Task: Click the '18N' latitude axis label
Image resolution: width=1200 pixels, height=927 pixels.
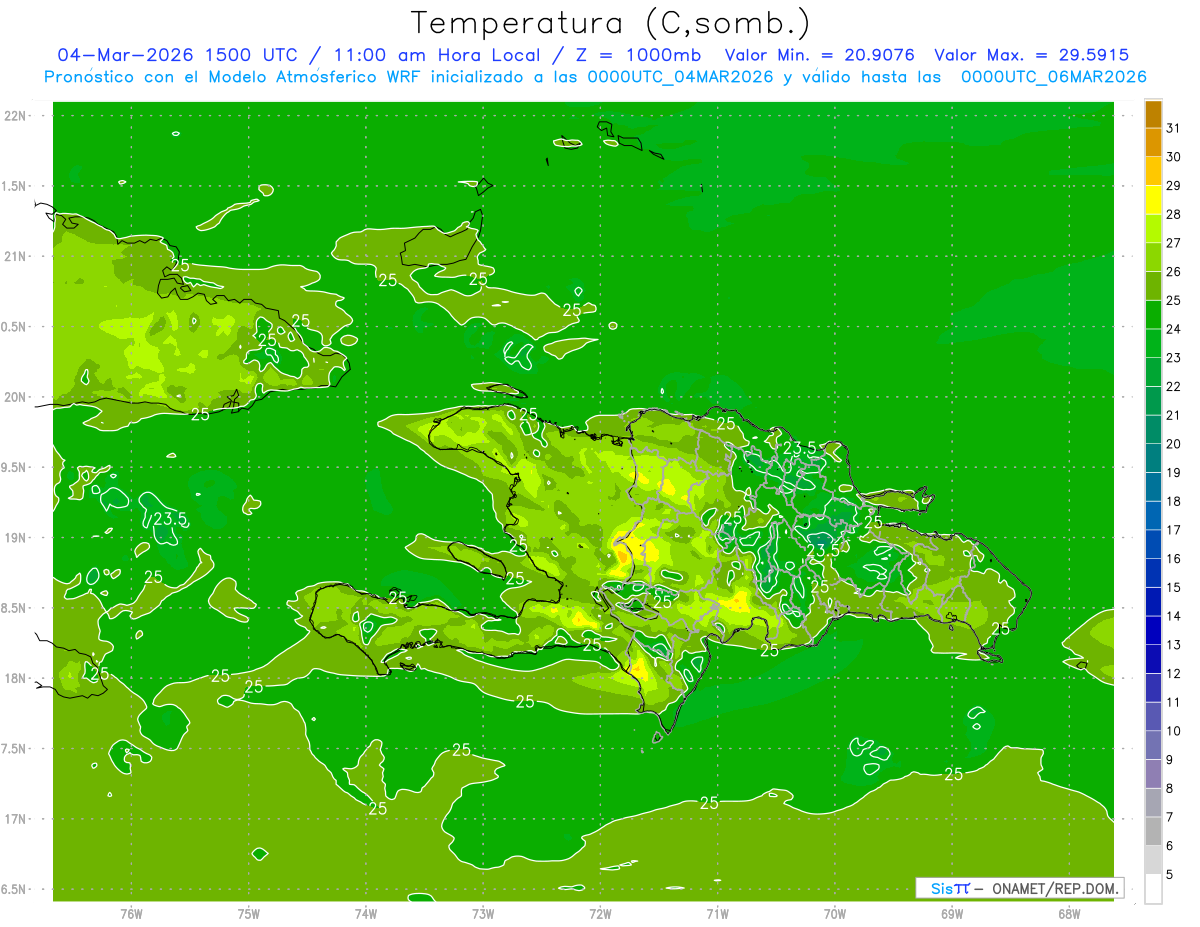Action: point(17,679)
